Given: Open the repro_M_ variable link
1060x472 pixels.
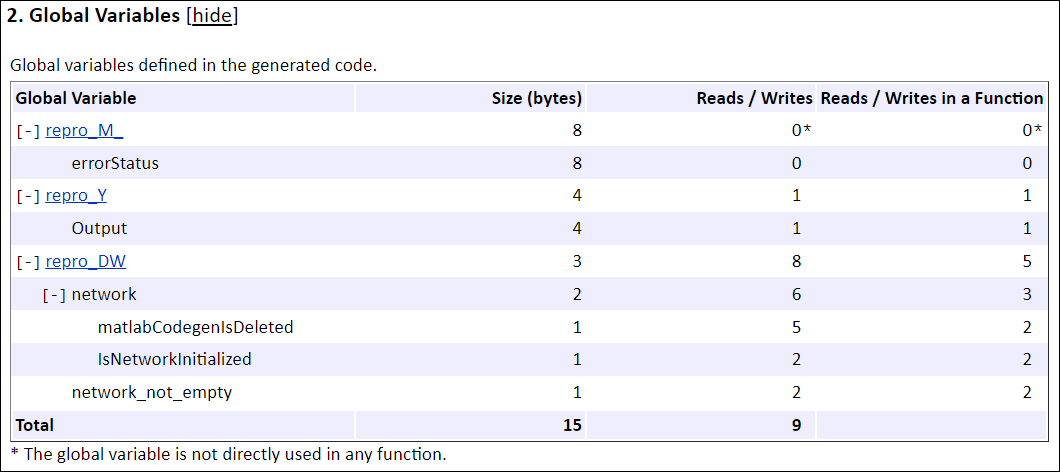Looking at the screenshot, I should point(84,130).
